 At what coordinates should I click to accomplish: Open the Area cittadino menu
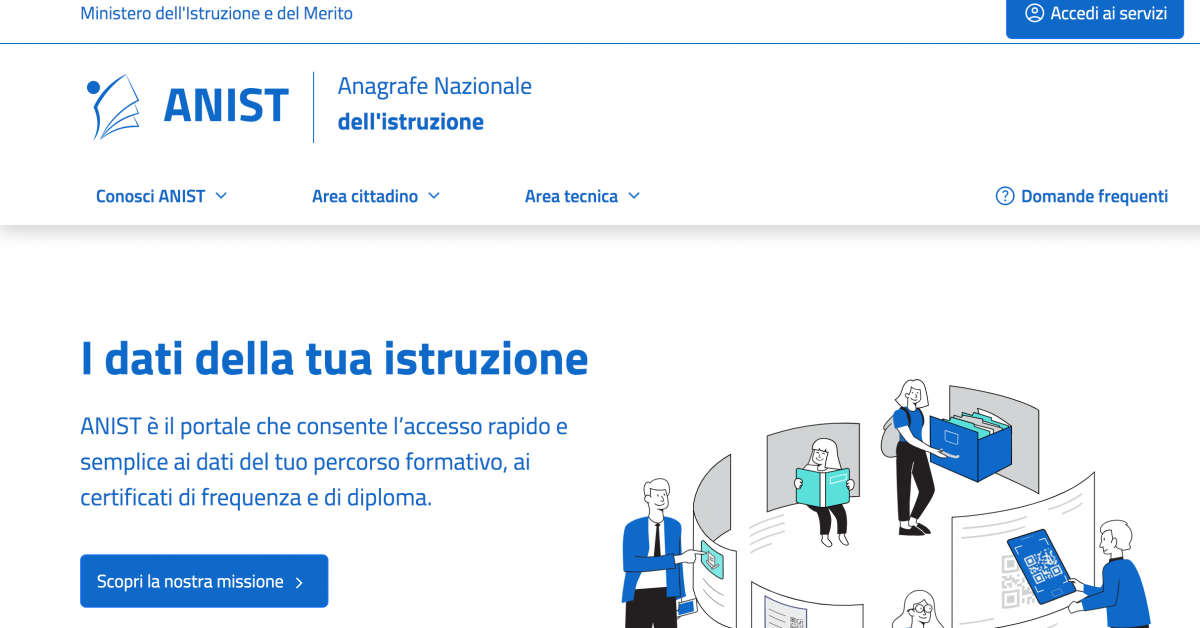(376, 196)
